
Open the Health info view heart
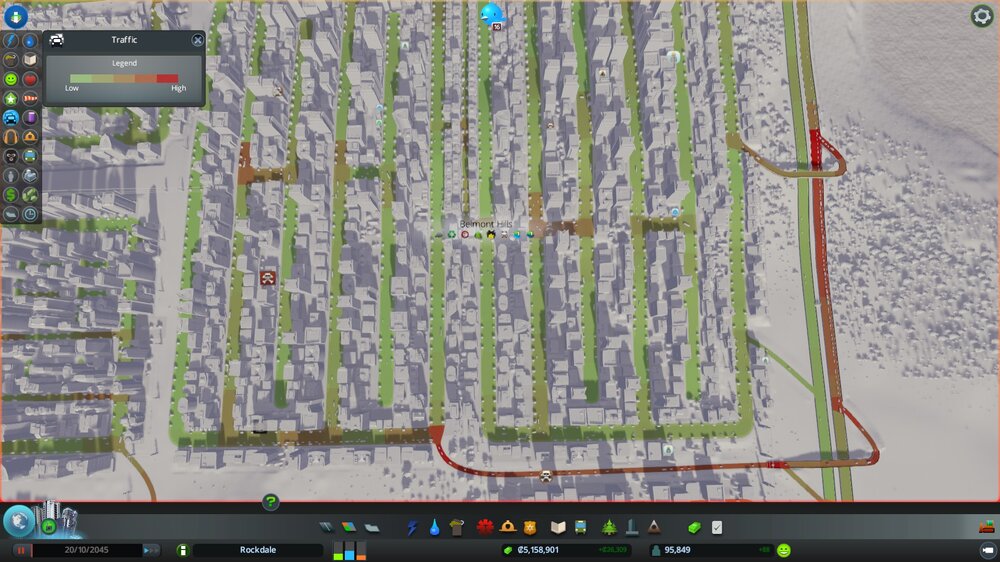(x=30, y=79)
